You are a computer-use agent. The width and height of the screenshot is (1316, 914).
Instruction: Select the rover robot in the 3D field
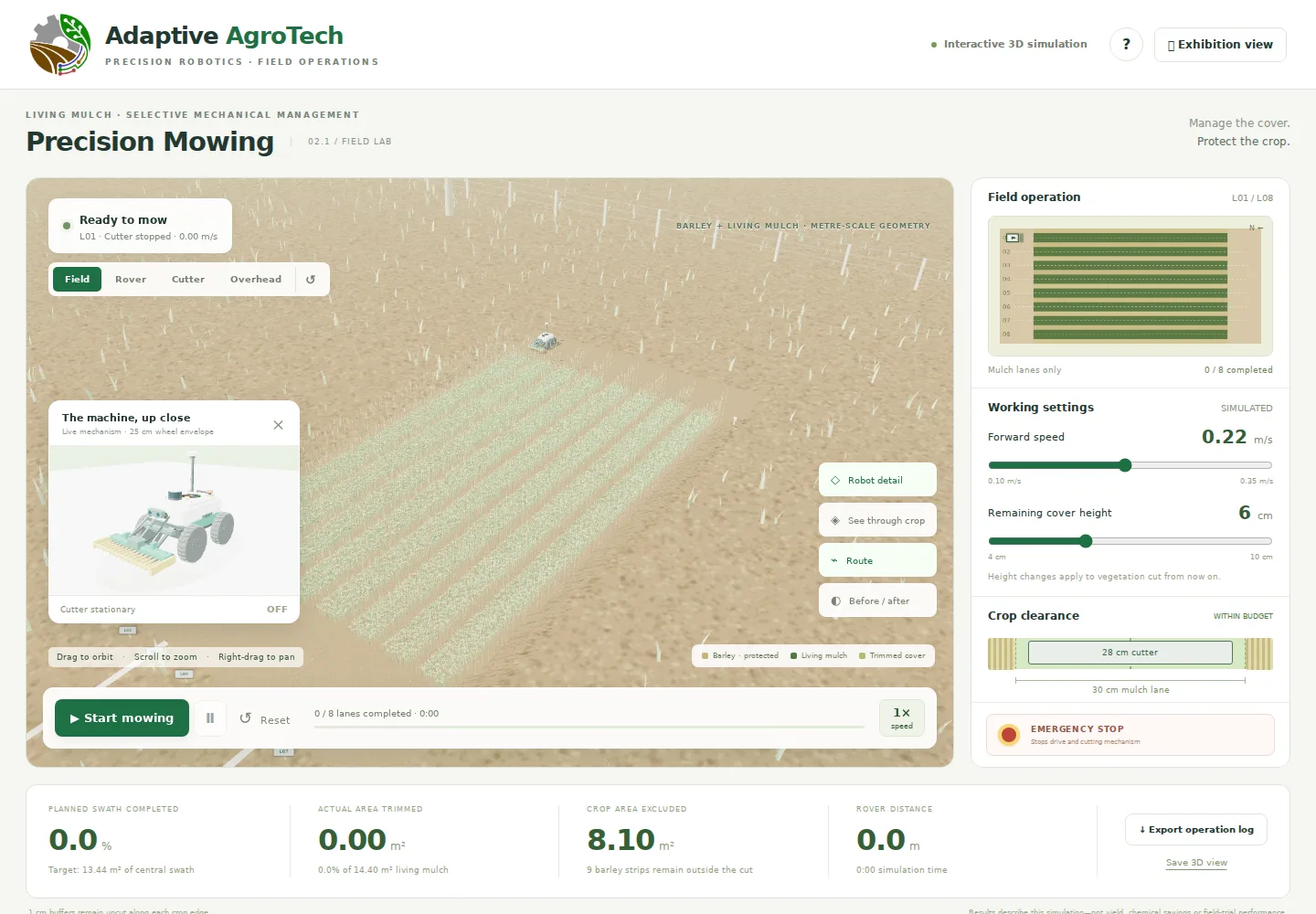tap(546, 341)
